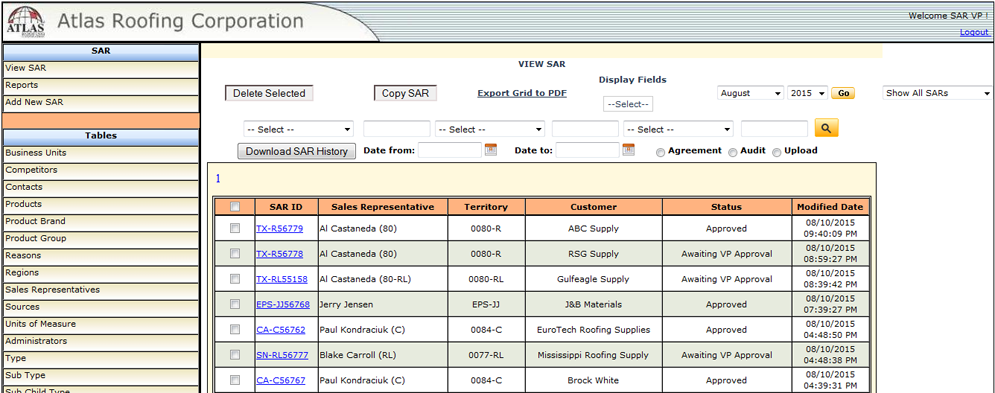The height and width of the screenshot is (393, 995).
Task: Open the August month dropdown
Action: click(x=751, y=93)
